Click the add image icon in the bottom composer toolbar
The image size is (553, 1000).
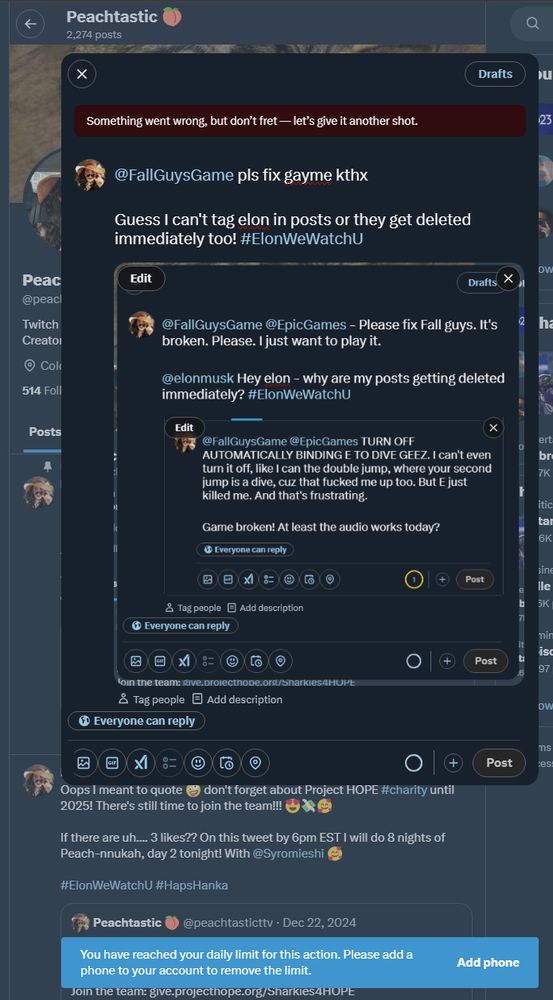(84, 763)
